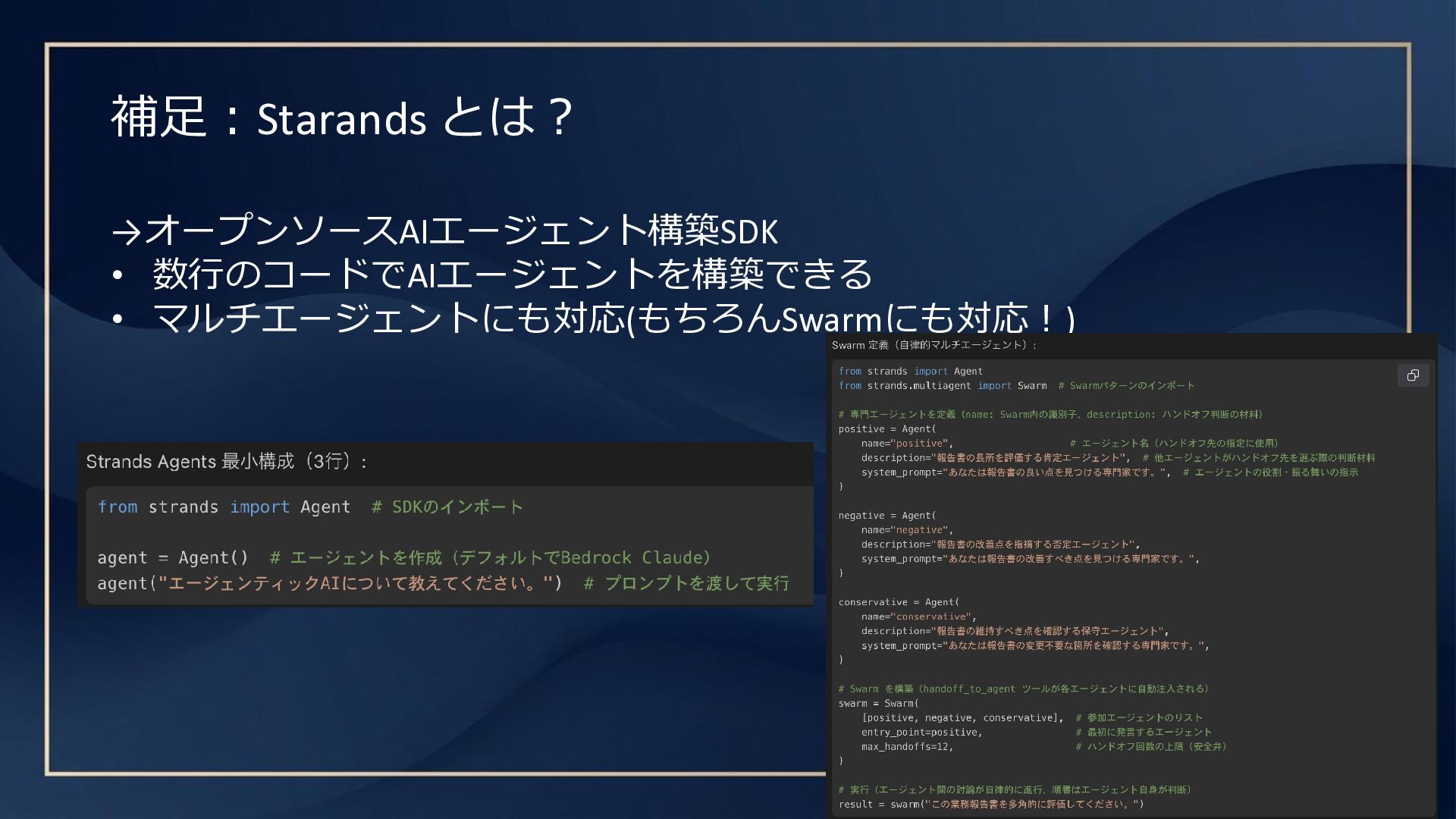The image size is (1456, 819).
Task: Click the copy code icon in Swarm block
Action: (1413, 375)
